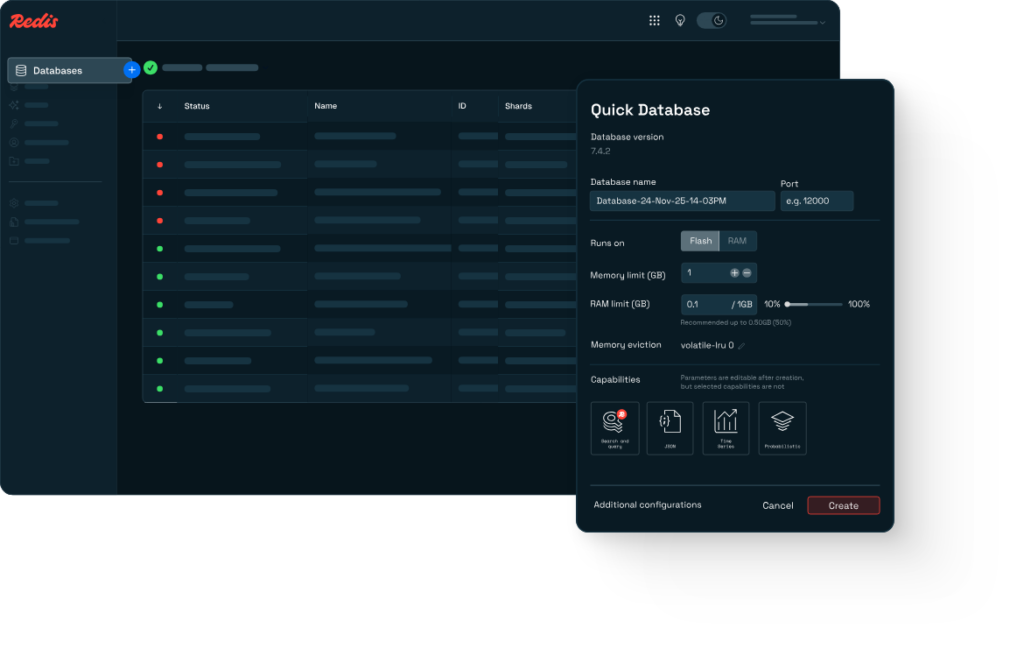Select the Time Series capability
This screenshot has height=649, width=1024.
tap(726, 428)
